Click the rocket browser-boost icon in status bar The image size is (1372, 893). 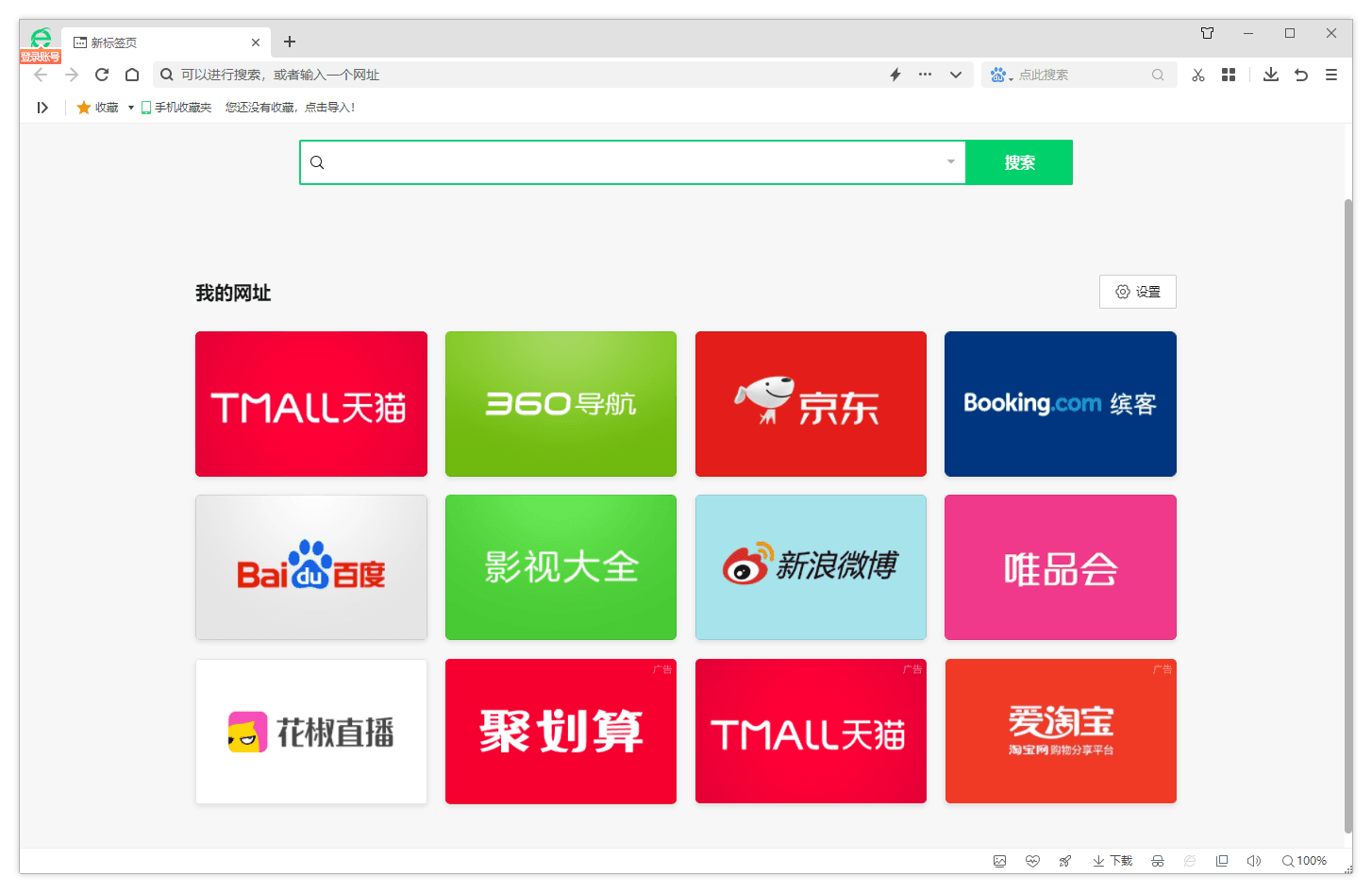(x=1065, y=860)
